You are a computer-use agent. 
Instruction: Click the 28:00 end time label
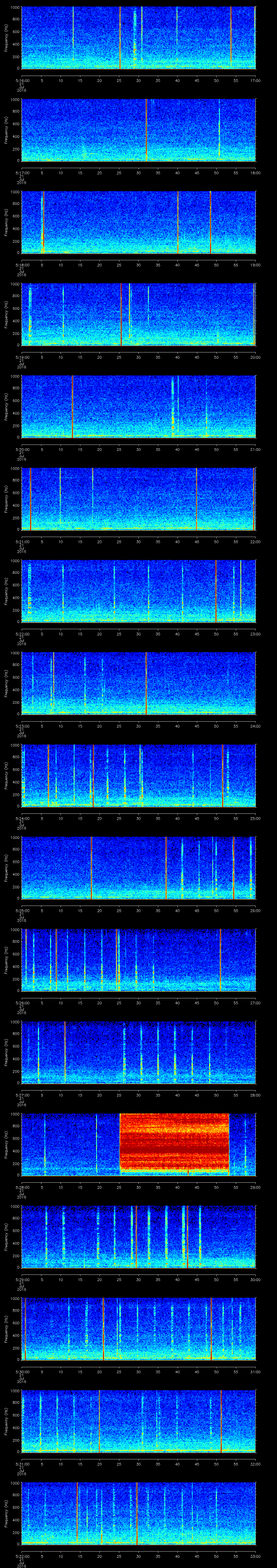pos(255,1095)
